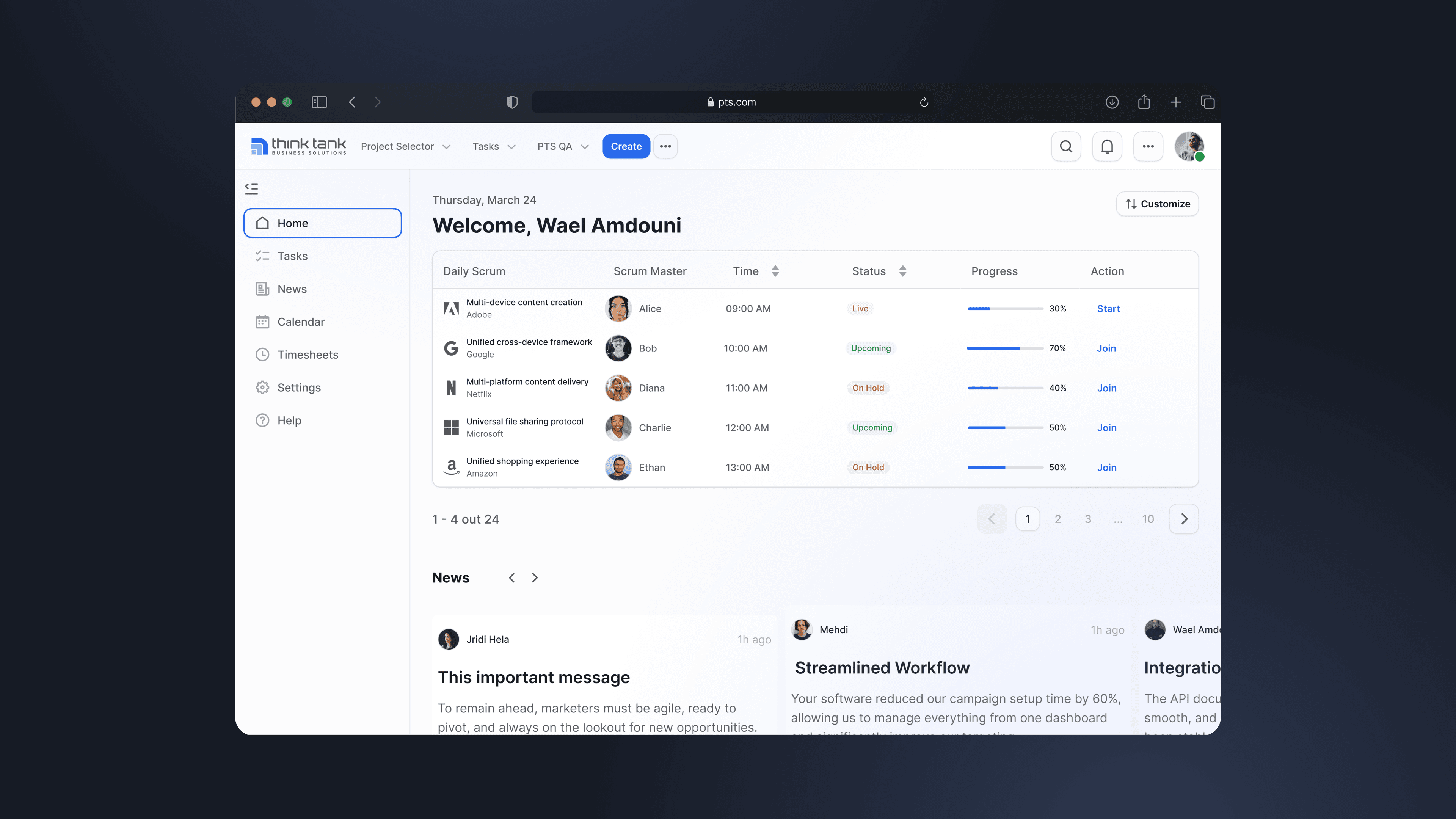Open 'Streamlined Workflow' news title
This screenshot has width=1456, height=819.
click(x=882, y=667)
